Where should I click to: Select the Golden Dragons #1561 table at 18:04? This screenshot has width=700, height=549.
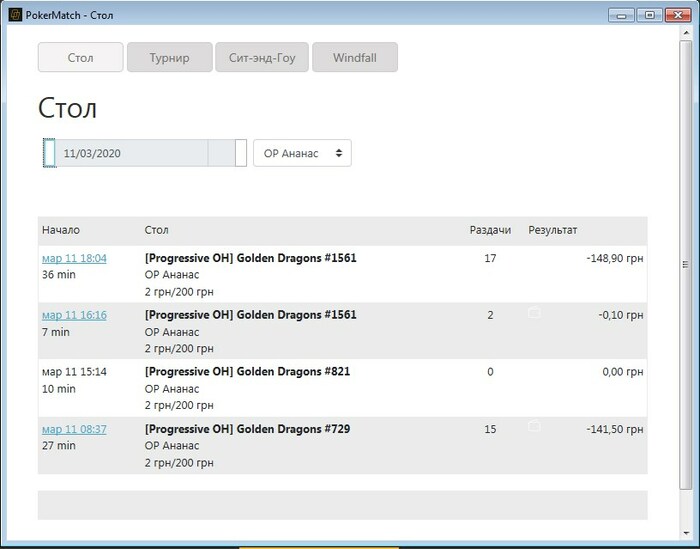(250, 258)
